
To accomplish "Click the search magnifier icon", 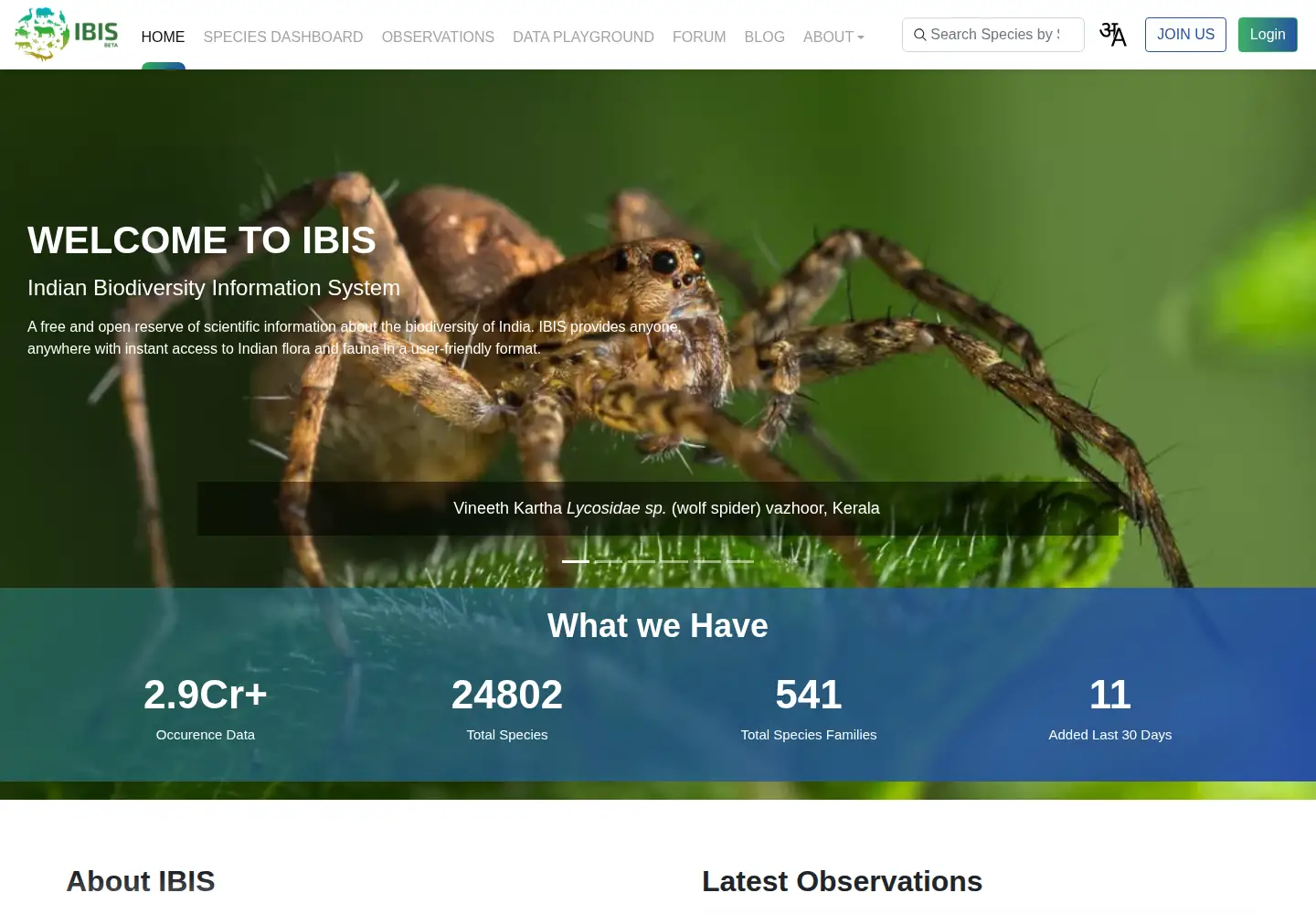I will [x=919, y=35].
